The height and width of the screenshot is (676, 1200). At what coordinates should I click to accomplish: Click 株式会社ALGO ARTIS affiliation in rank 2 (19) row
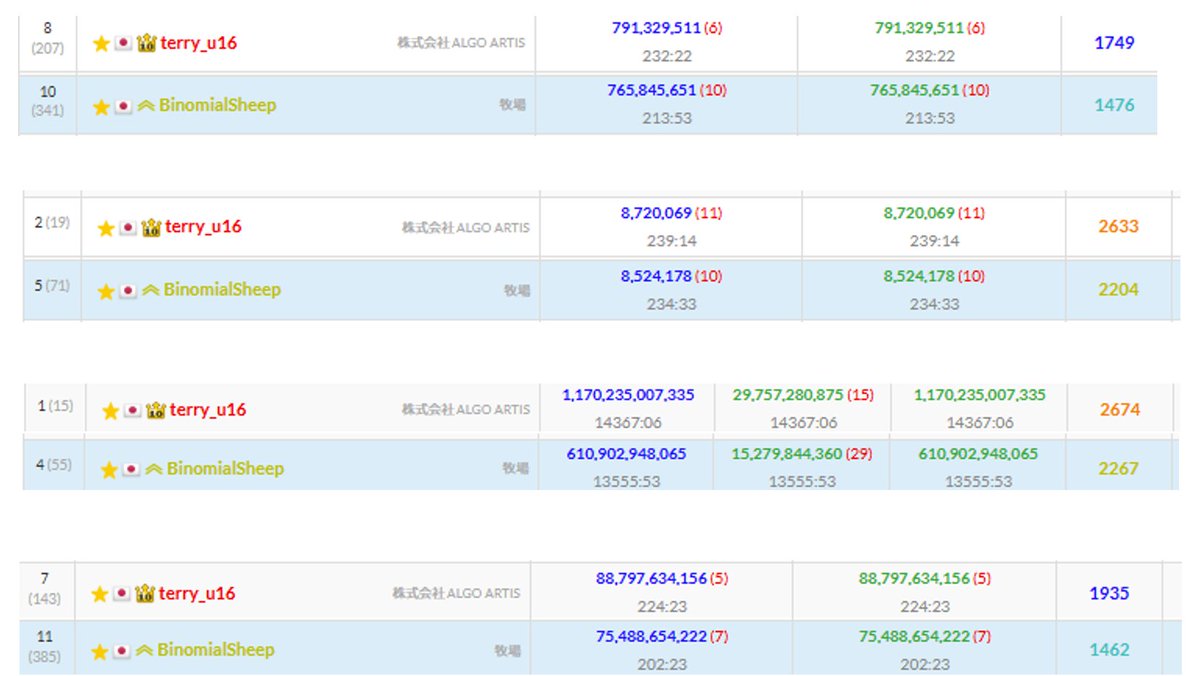coord(466,228)
